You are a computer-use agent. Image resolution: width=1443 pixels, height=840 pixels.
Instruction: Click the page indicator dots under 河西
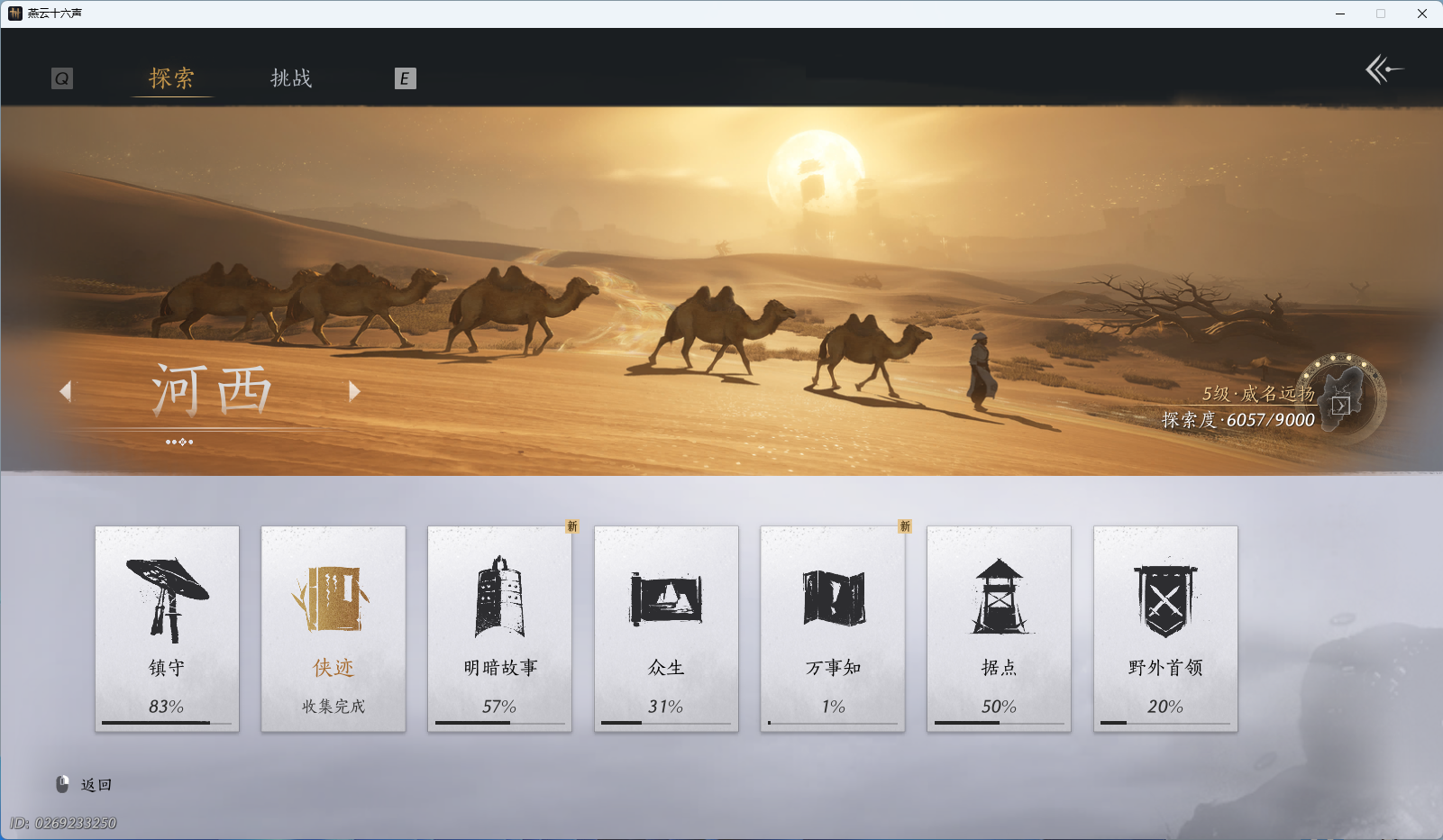pyautogui.click(x=179, y=442)
